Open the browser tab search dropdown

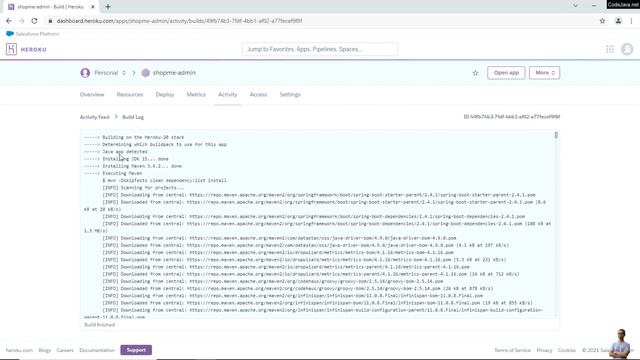(x=575, y=6)
